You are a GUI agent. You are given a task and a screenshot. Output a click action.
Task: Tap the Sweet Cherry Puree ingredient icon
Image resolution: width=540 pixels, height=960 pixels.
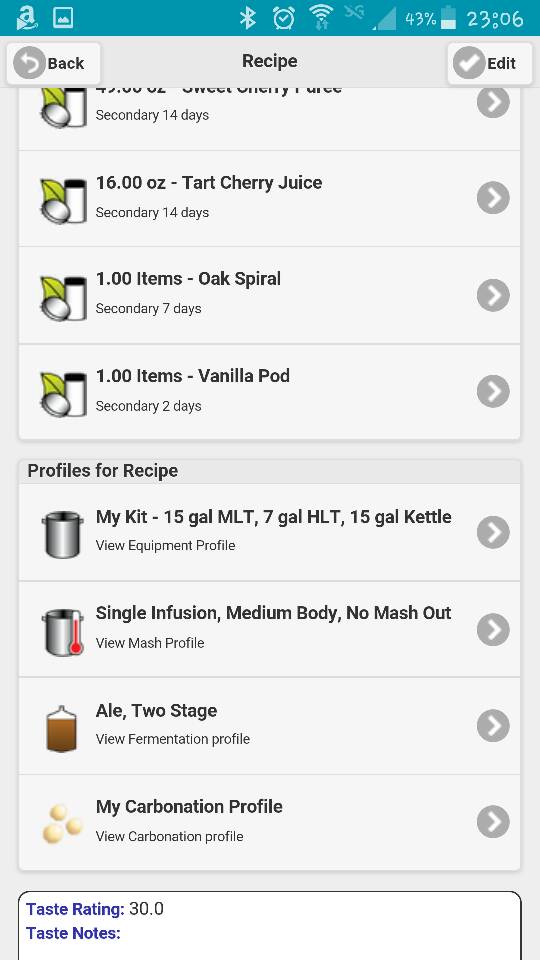pyautogui.click(x=64, y=107)
